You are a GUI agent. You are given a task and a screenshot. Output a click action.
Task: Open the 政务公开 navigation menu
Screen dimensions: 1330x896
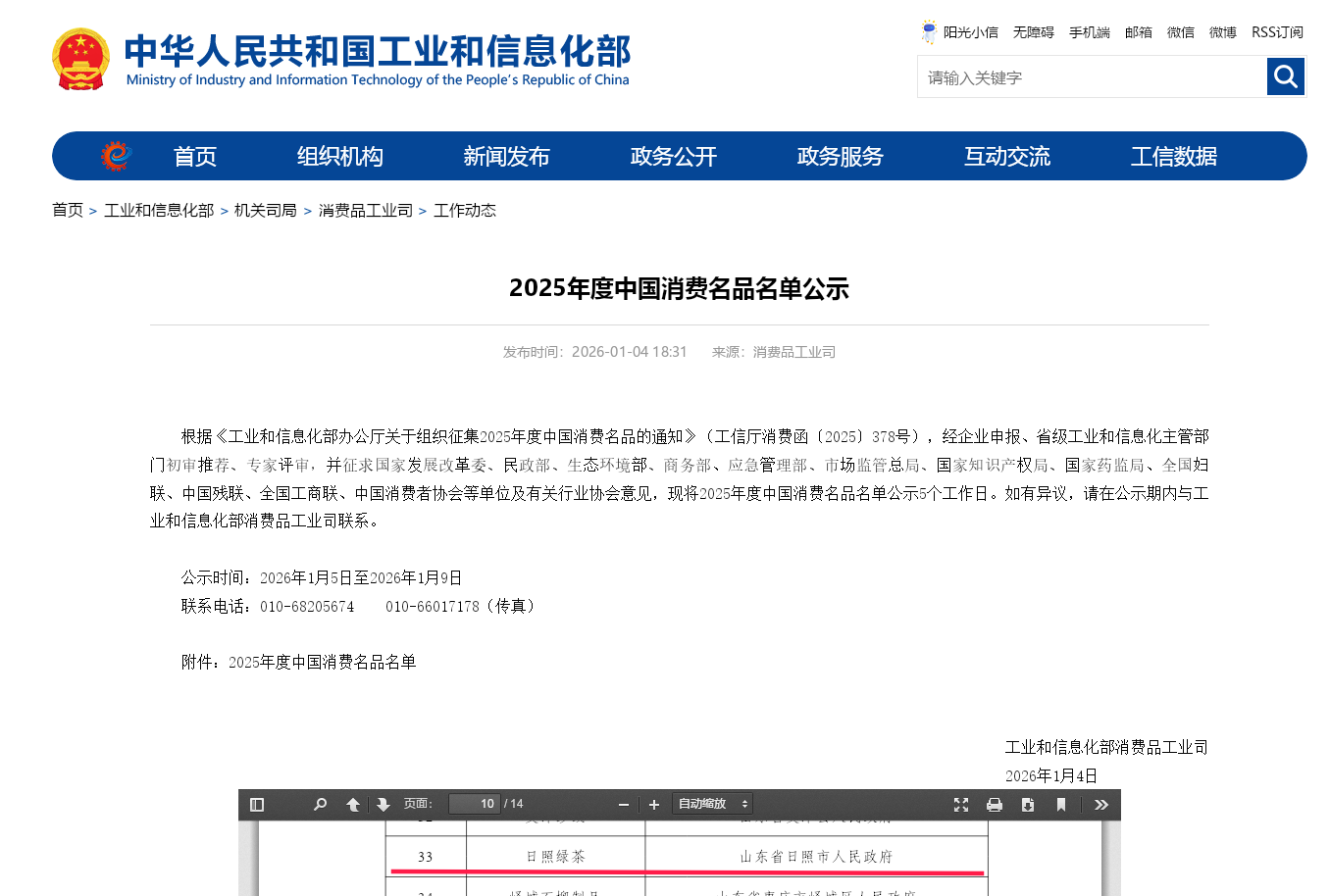(x=673, y=157)
